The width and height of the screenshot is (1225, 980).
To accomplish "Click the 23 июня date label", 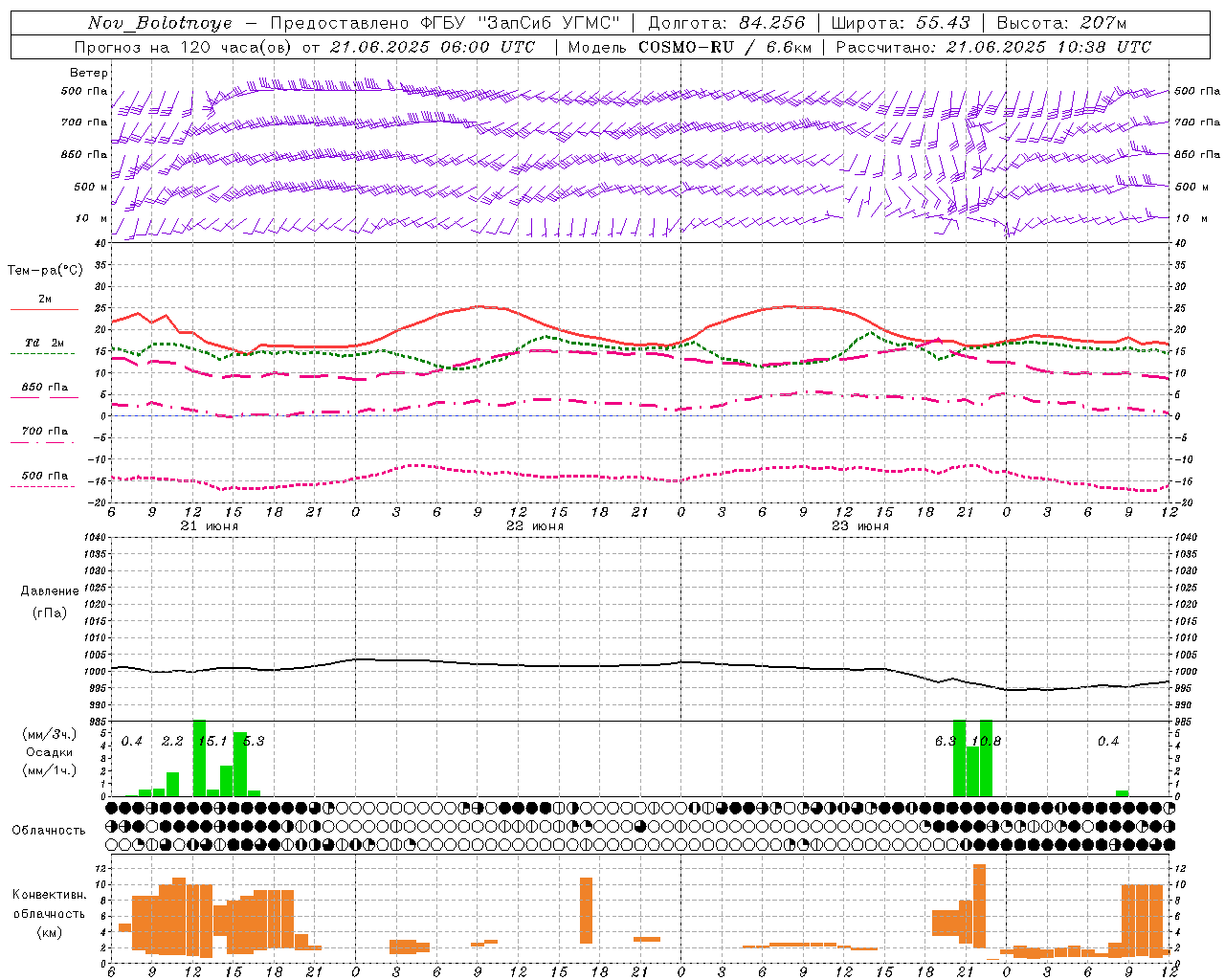I will (x=860, y=526).
